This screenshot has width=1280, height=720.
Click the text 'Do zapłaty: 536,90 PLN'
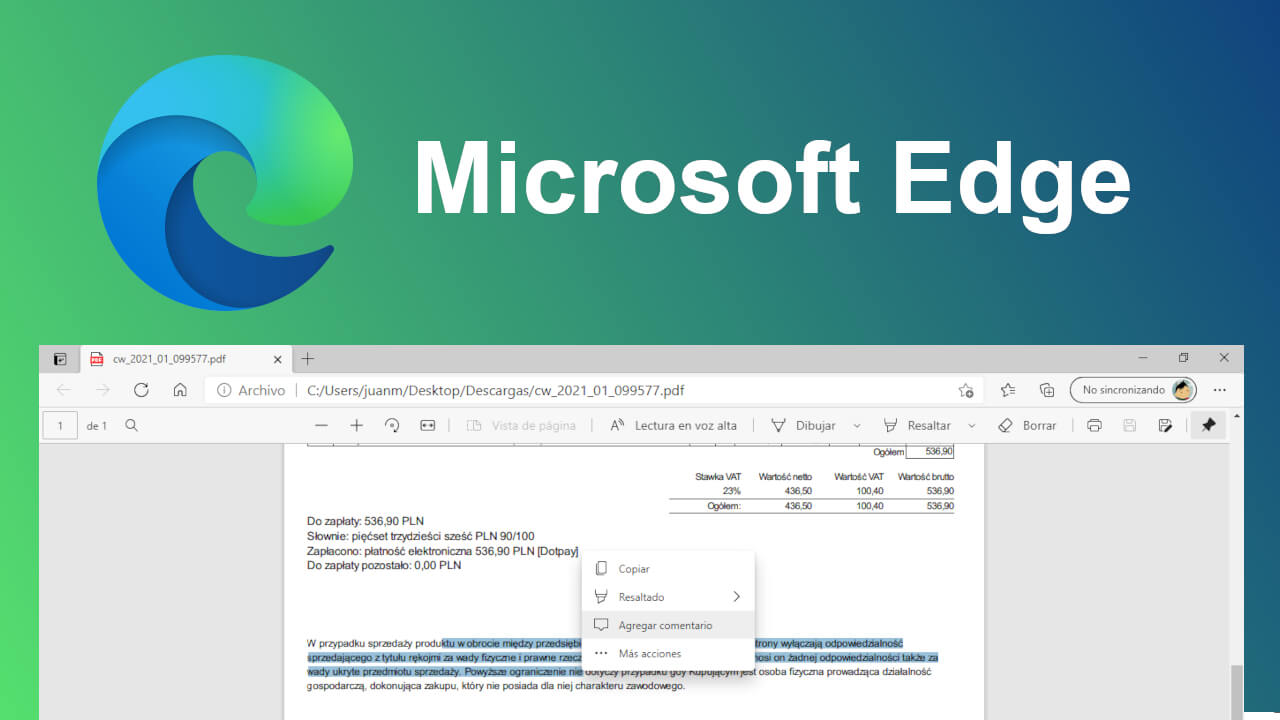tap(365, 521)
